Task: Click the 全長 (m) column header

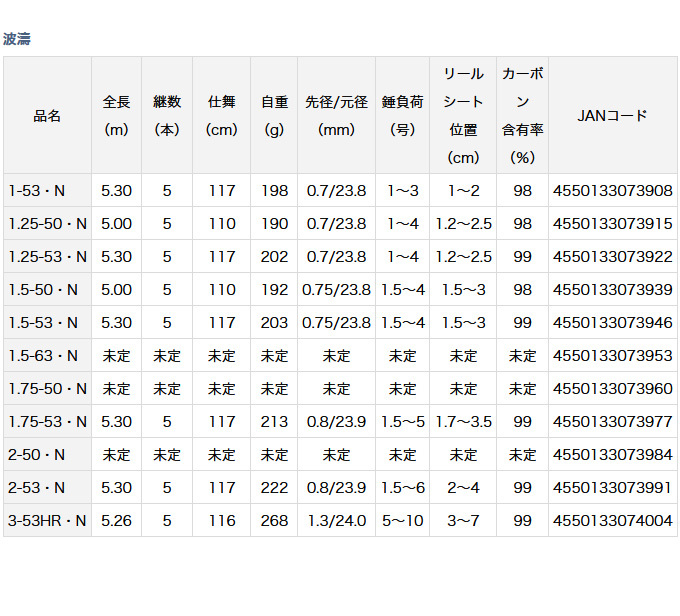Action: pyautogui.click(x=116, y=115)
